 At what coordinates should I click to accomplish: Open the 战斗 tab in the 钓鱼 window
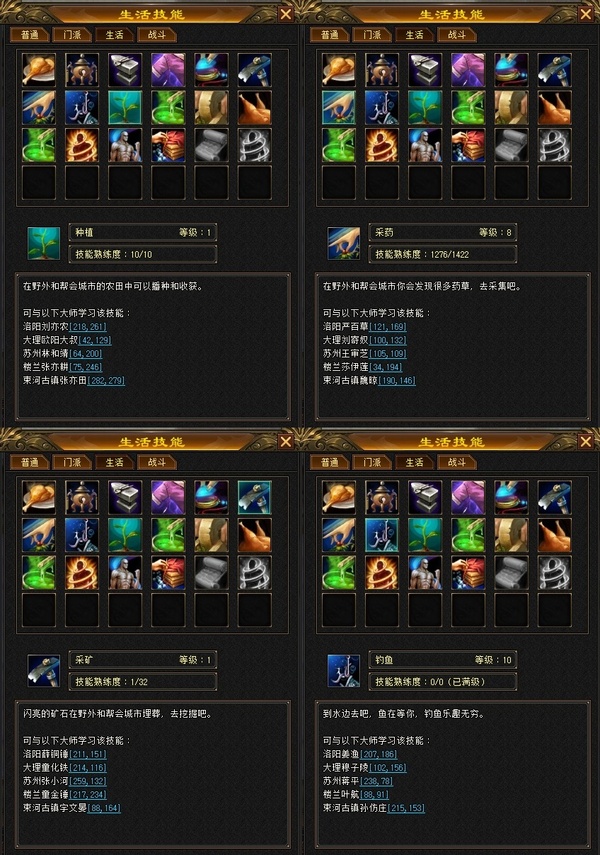(x=457, y=462)
